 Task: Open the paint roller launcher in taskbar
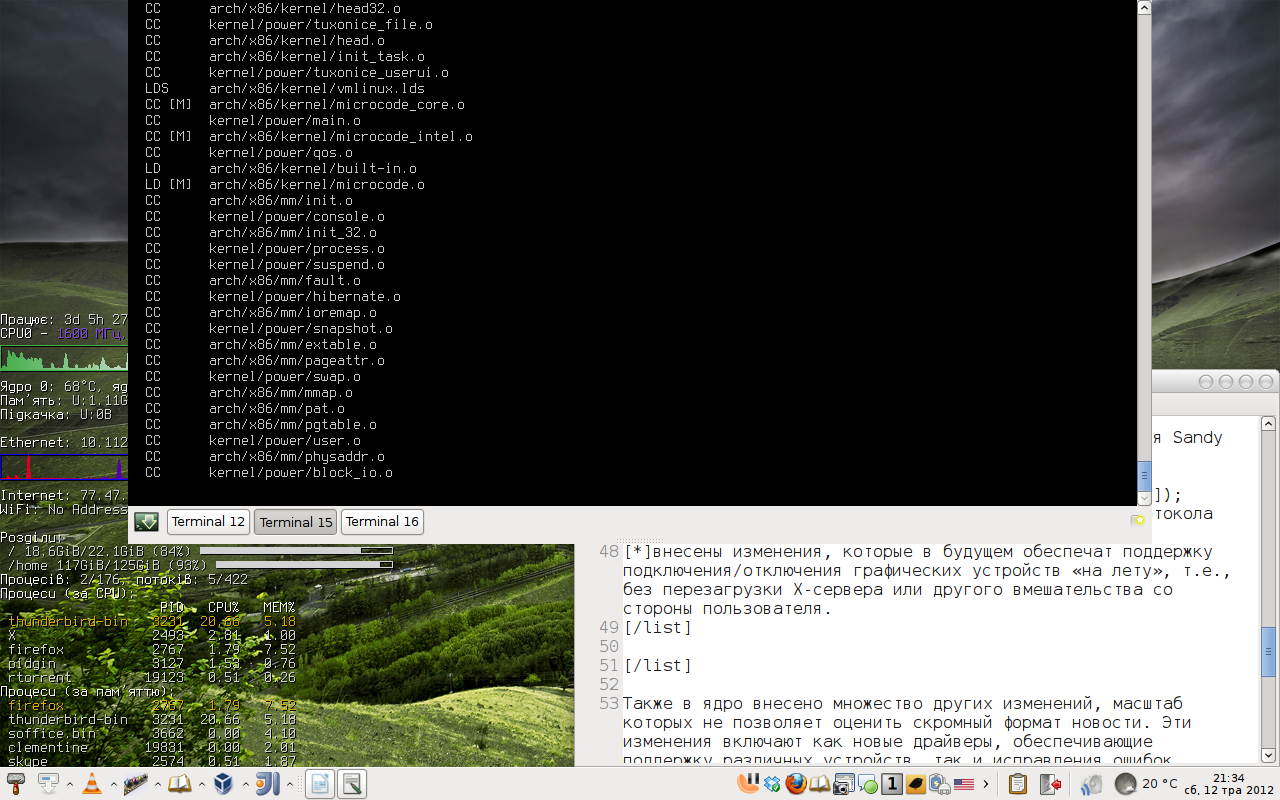15,784
